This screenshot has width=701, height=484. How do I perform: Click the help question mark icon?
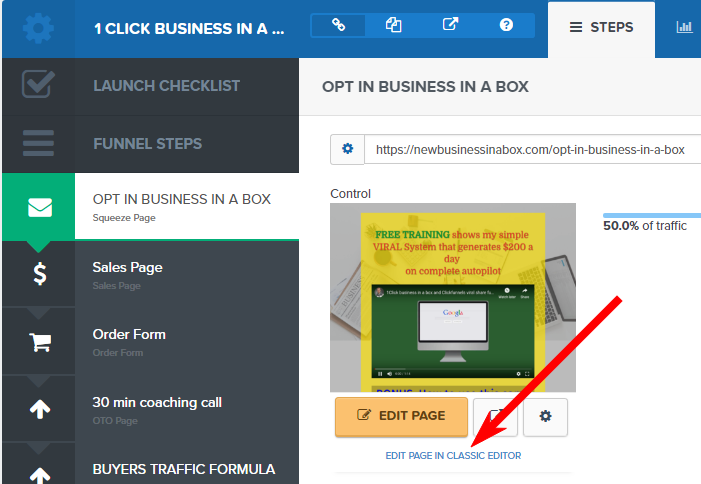[506, 25]
